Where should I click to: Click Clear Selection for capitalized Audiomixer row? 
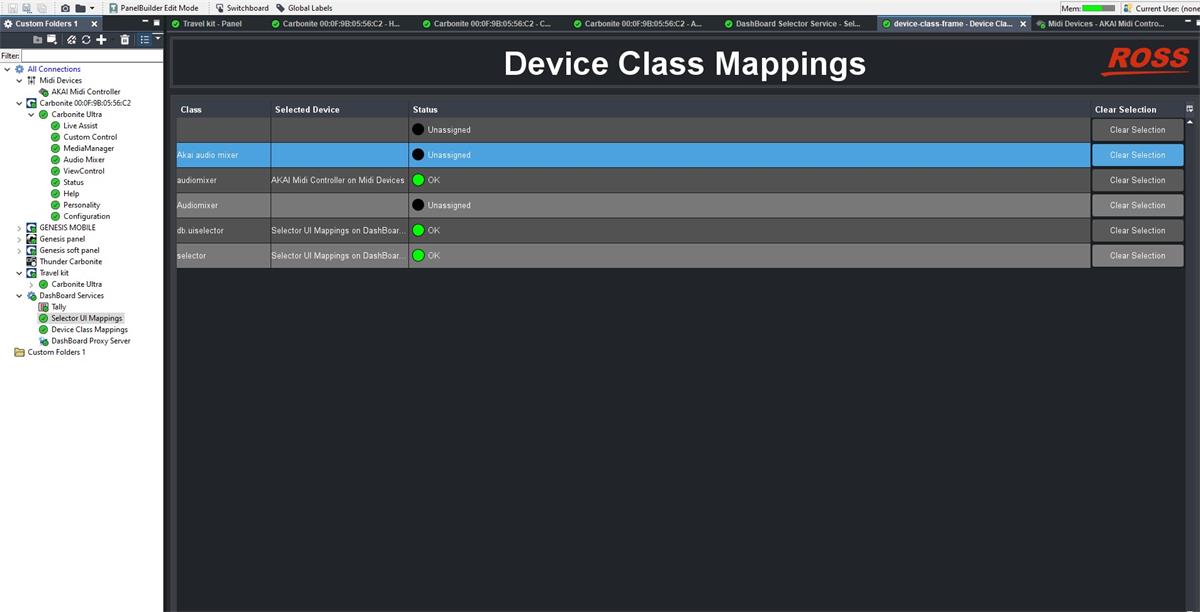pyautogui.click(x=1137, y=205)
